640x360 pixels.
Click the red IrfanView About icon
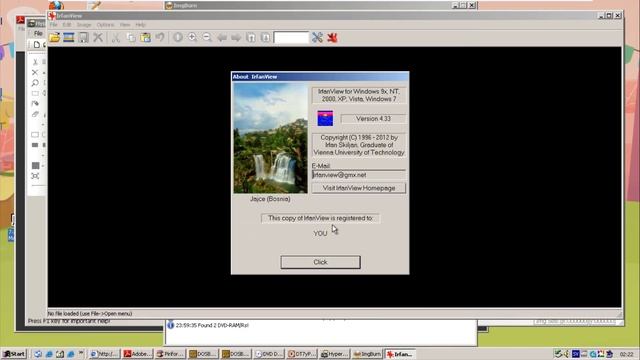(332, 38)
